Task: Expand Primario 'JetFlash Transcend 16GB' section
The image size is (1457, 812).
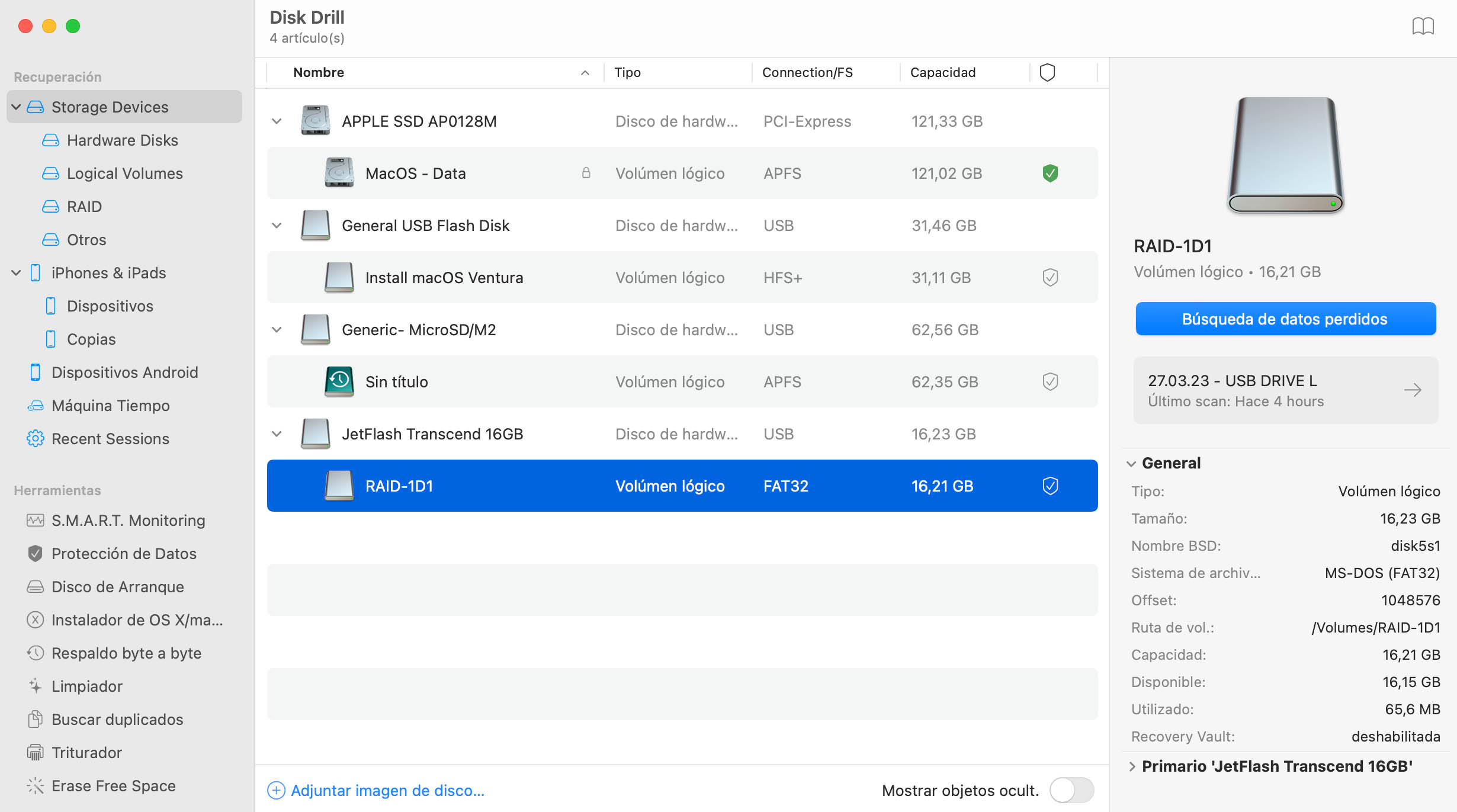Action: [x=1132, y=767]
